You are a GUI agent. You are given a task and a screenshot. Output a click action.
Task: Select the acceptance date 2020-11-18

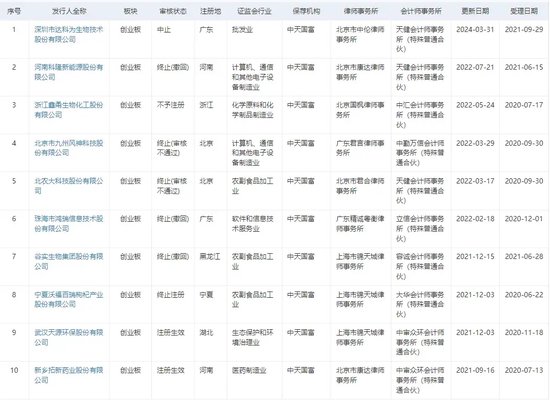(x=524, y=332)
